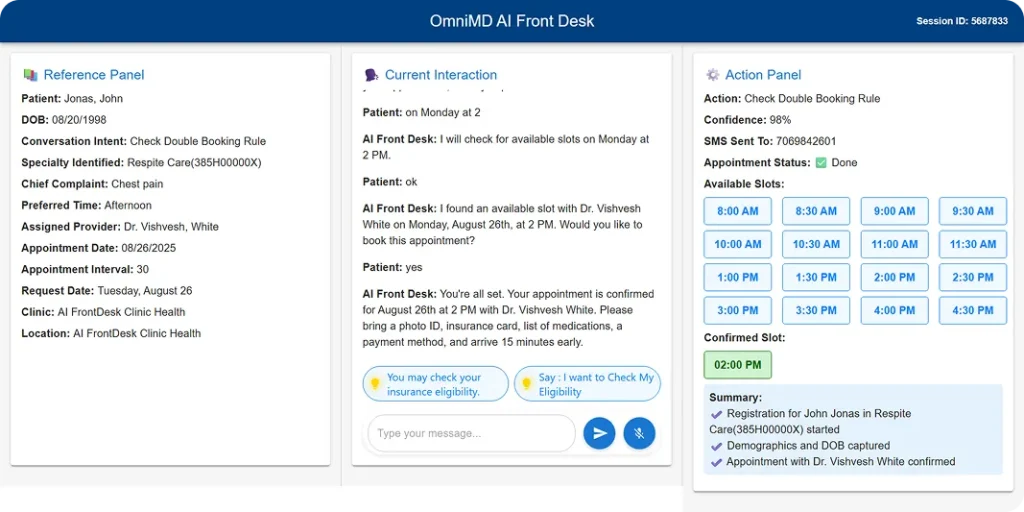Screen dimensions: 1024x512
Task: Choose the 9:00 AM slot
Action: (894, 211)
